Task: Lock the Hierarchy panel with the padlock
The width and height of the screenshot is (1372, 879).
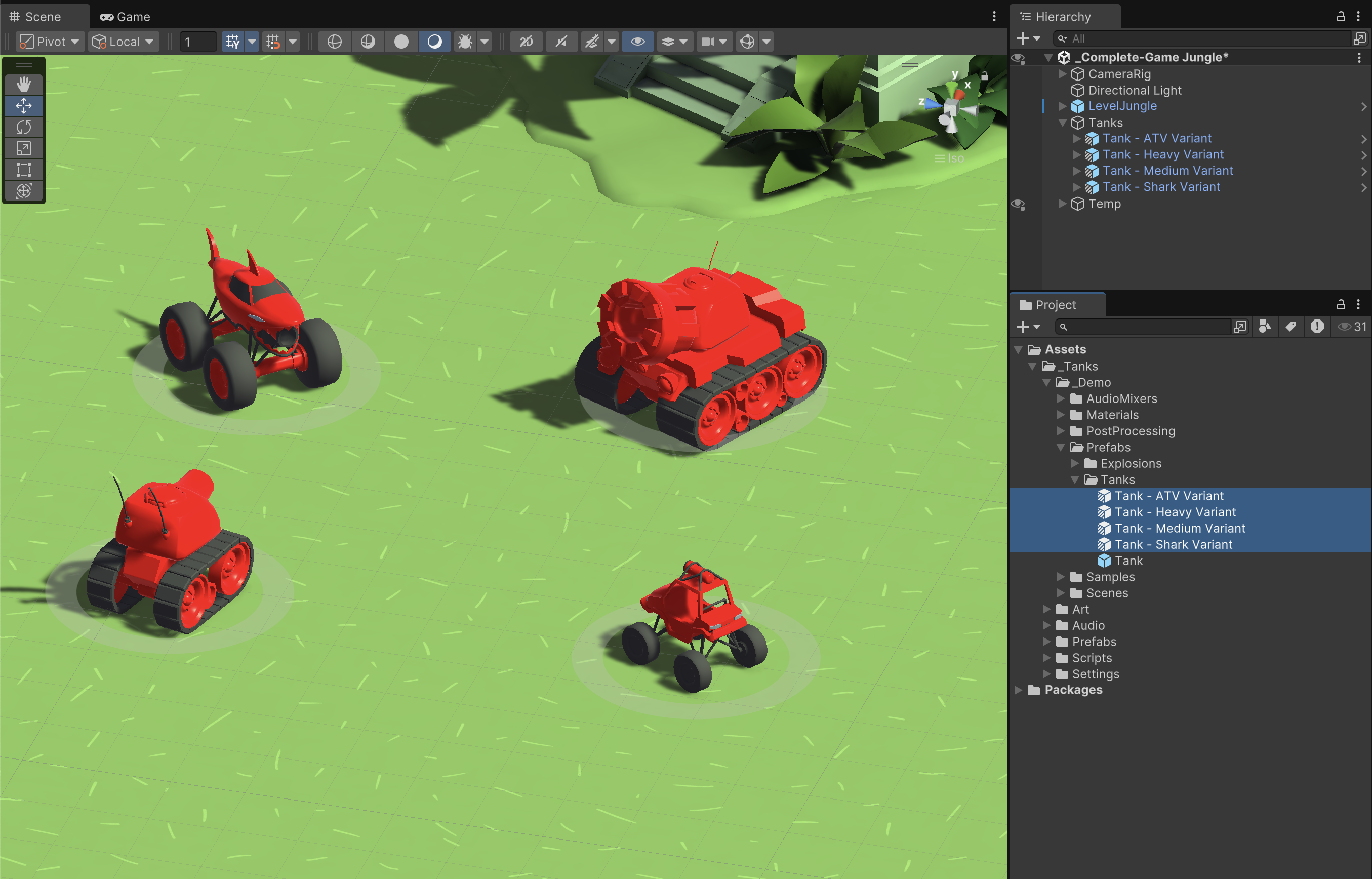Action: [x=1341, y=17]
